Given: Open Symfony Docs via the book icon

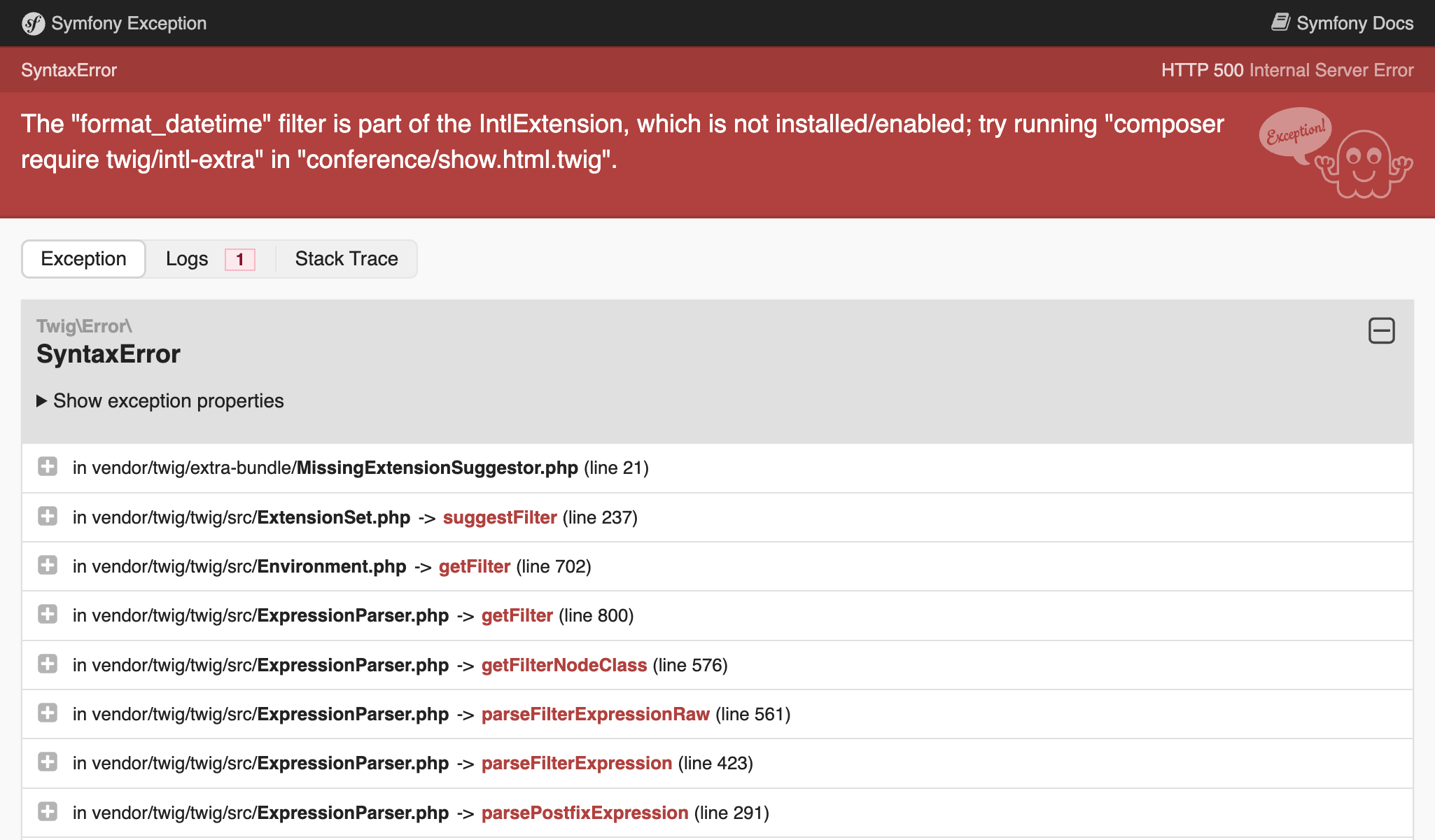Looking at the screenshot, I should pos(1280,22).
